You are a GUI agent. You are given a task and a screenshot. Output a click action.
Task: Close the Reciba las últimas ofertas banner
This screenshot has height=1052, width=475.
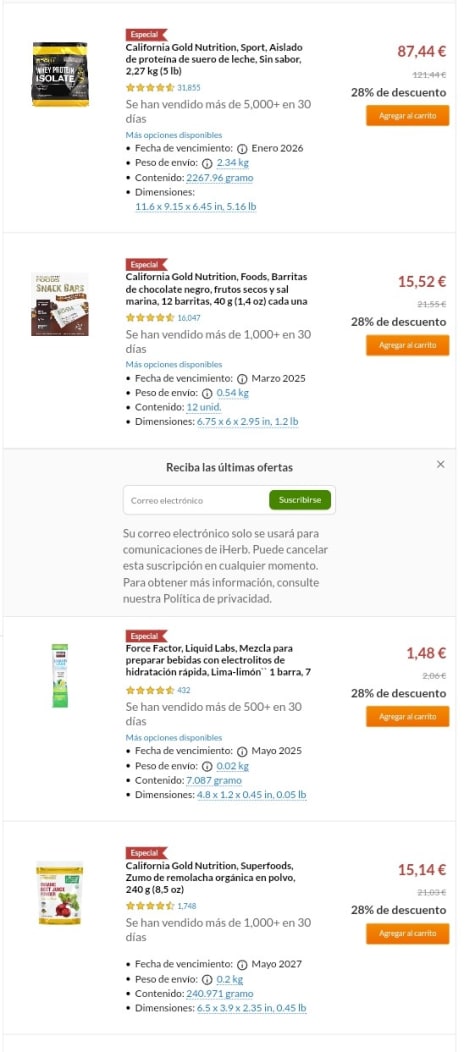(440, 464)
